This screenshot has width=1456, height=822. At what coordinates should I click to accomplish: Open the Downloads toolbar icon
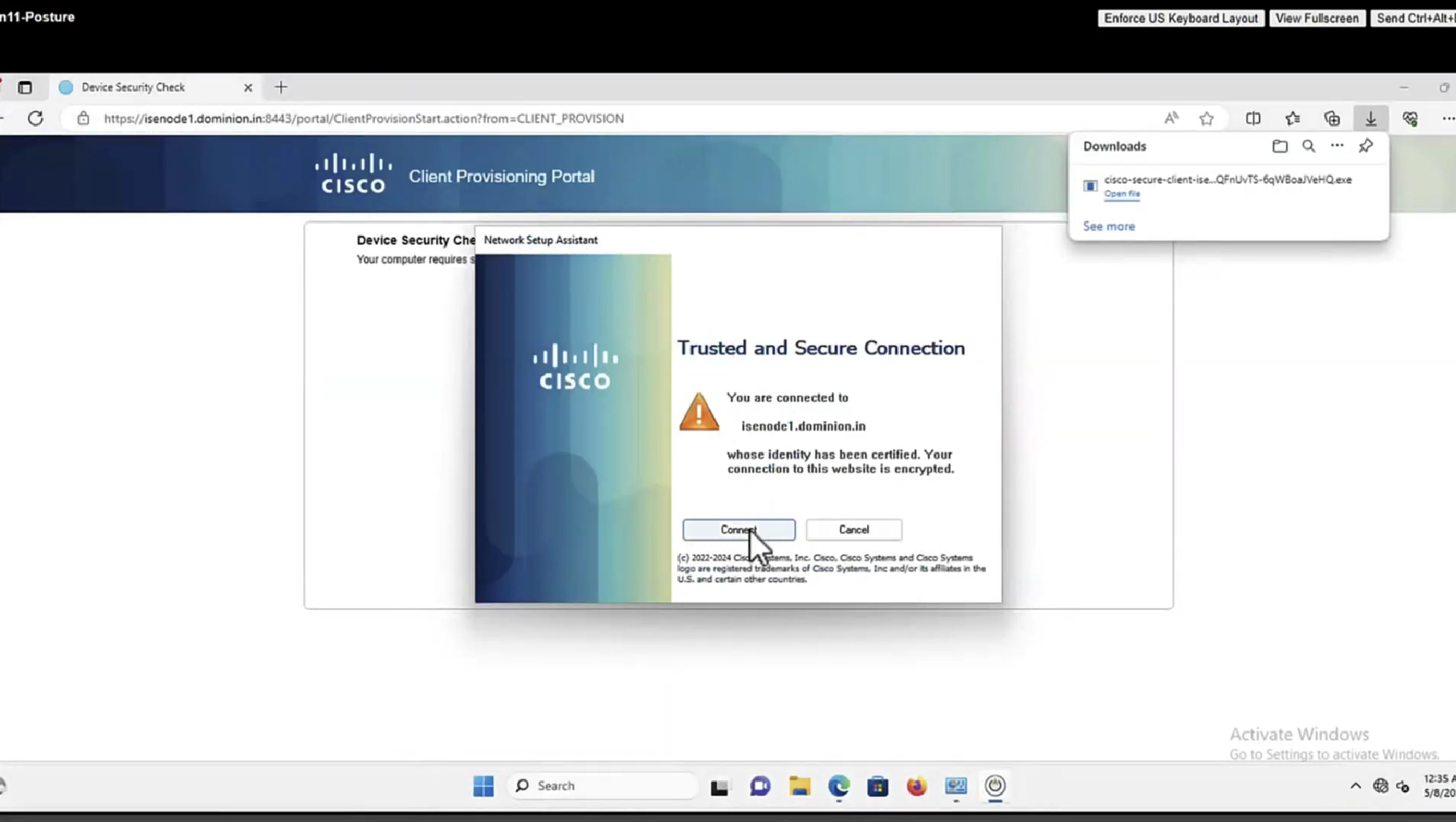[x=1371, y=119]
